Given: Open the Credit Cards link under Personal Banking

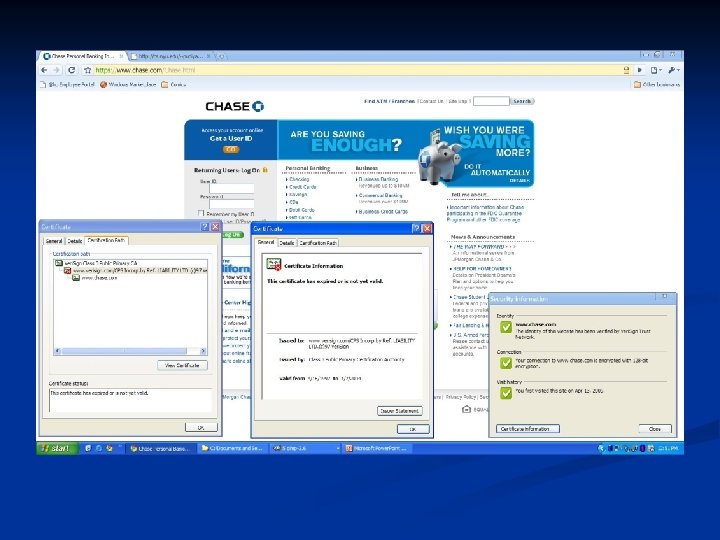Looking at the screenshot, I should click(x=303, y=187).
